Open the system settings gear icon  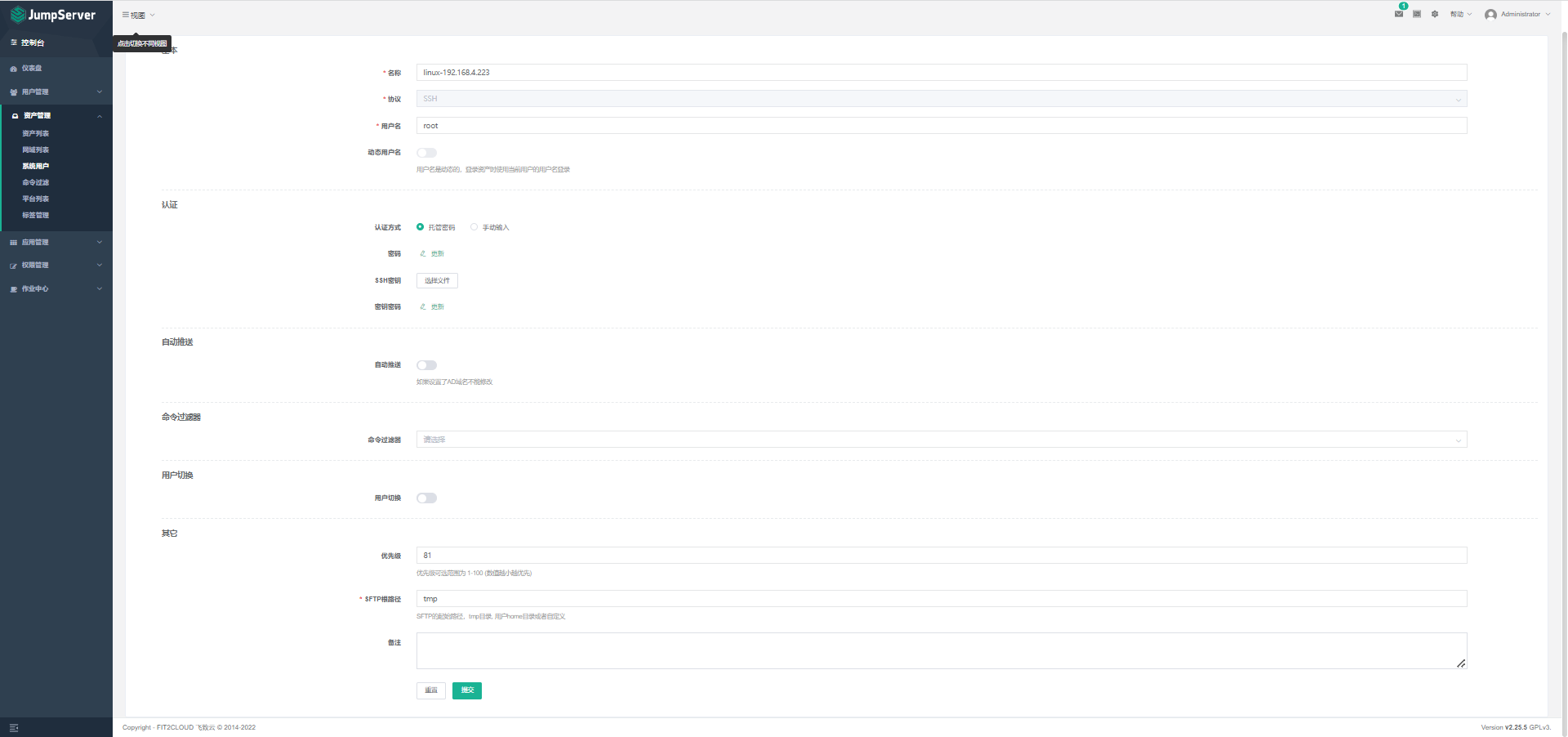pos(1435,14)
